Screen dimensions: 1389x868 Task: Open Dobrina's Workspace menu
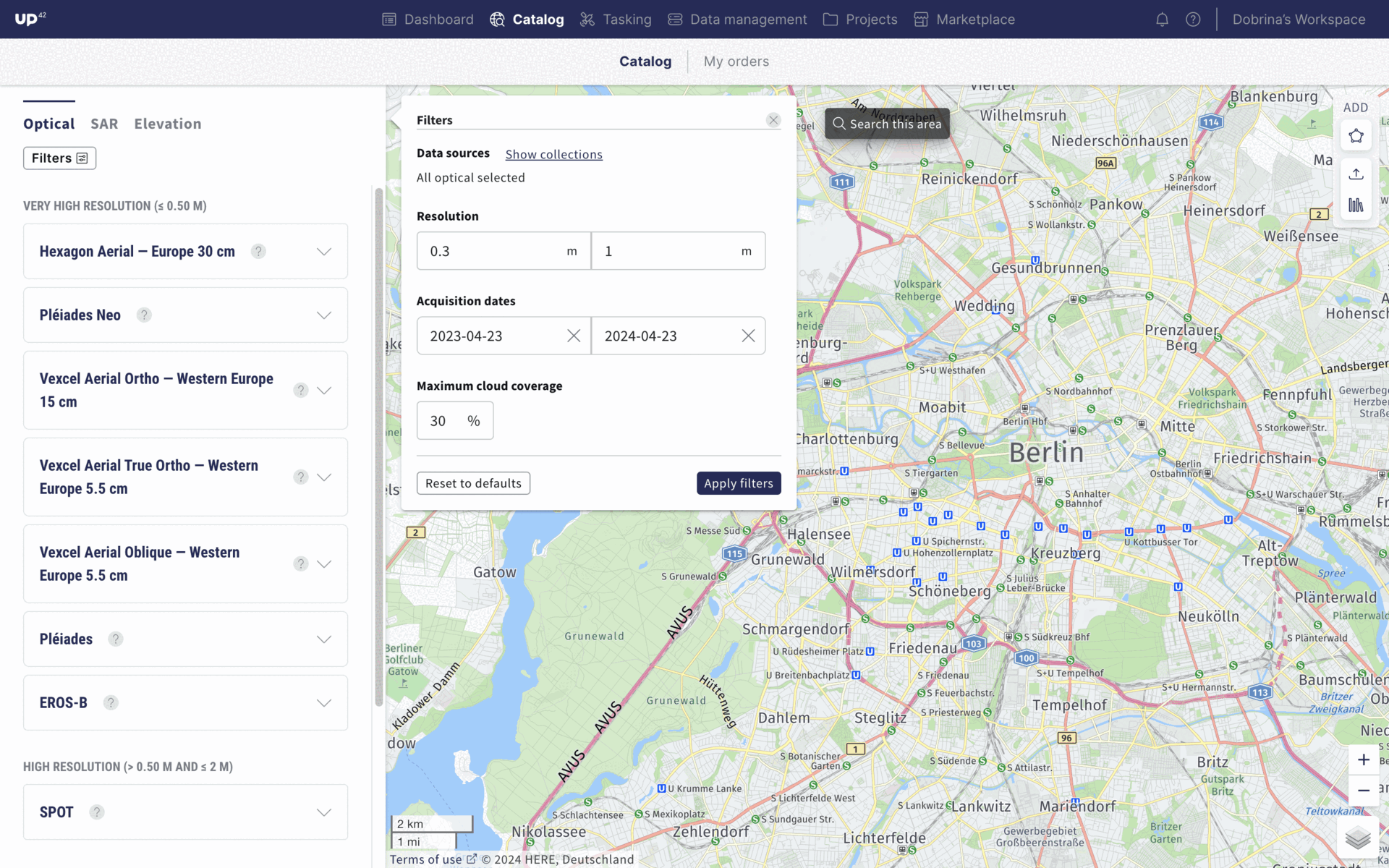[x=1299, y=20]
